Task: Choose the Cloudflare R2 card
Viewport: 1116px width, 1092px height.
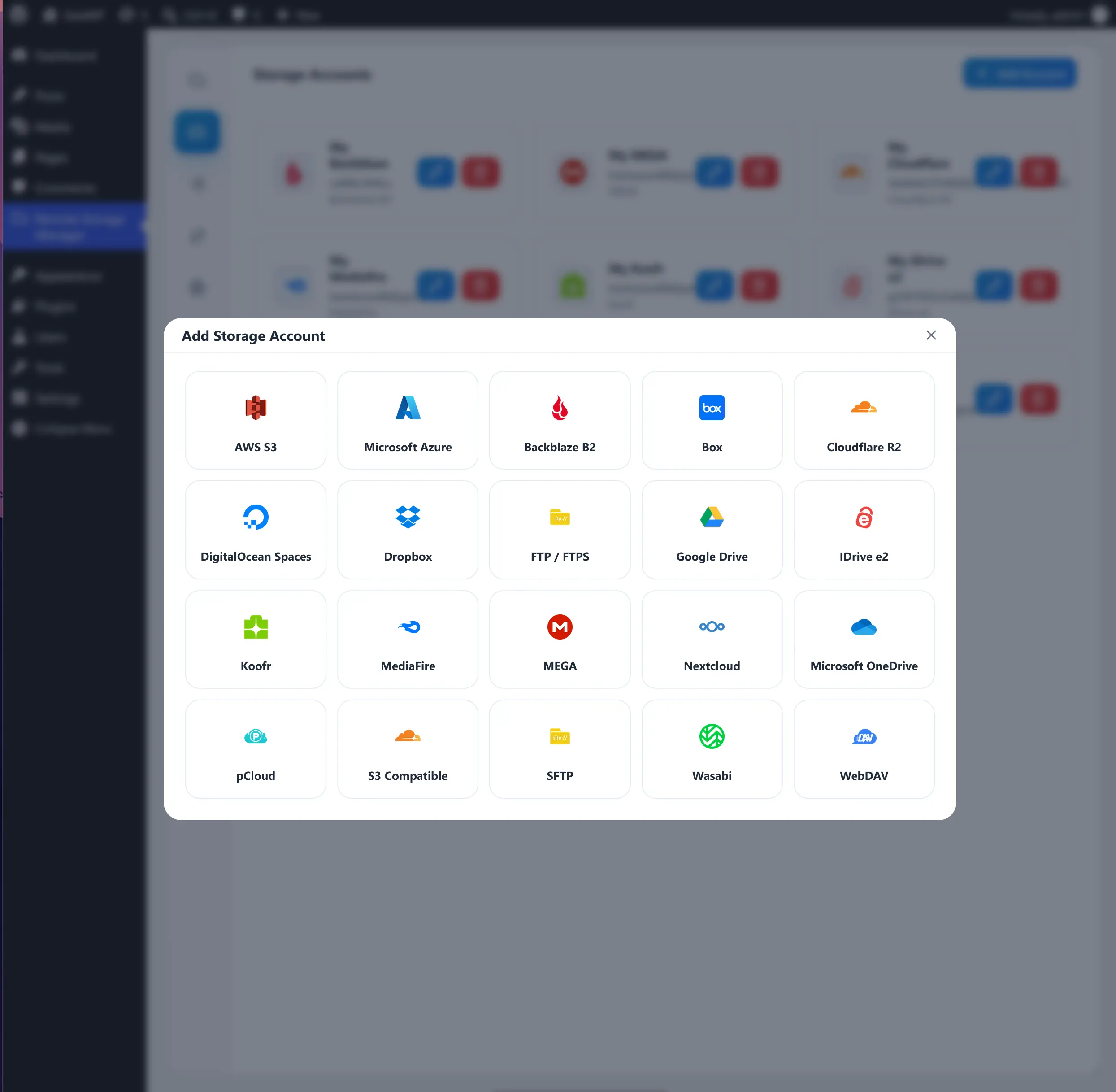Action: click(x=864, y=420)
